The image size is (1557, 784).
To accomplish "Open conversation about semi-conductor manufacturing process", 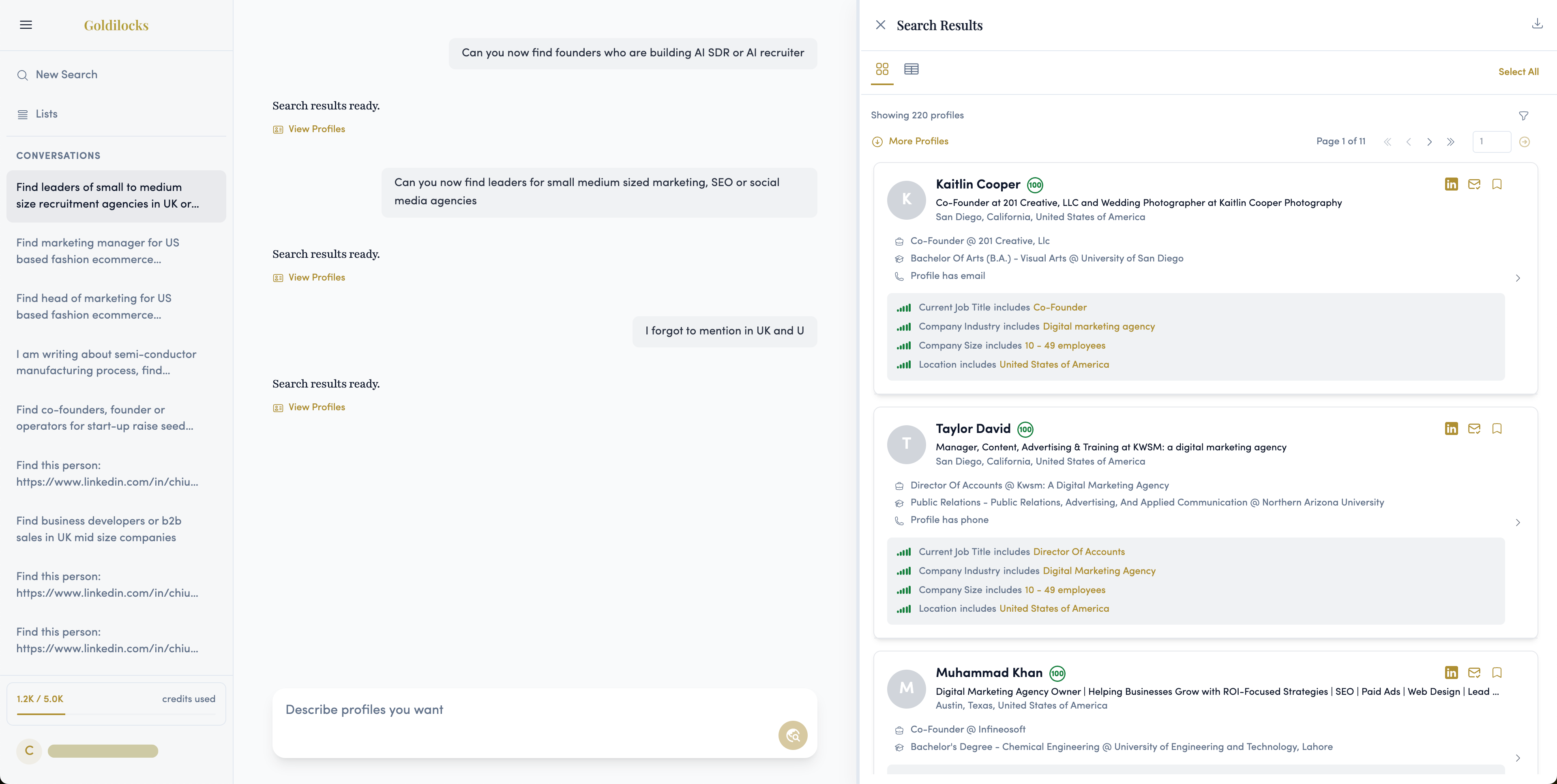I will coord(106,362).
